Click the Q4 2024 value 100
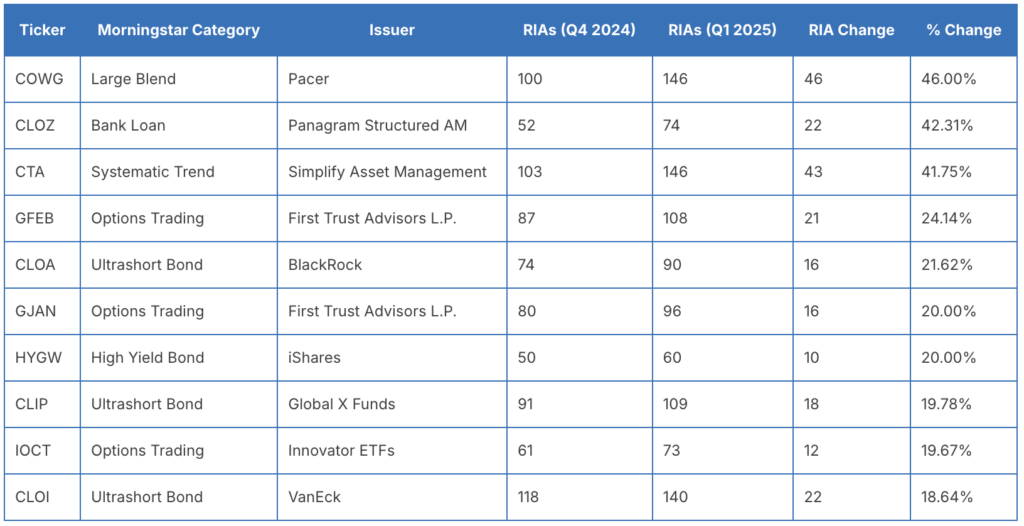Screen dimensions: 1024x526 click(x=530, y=79)
